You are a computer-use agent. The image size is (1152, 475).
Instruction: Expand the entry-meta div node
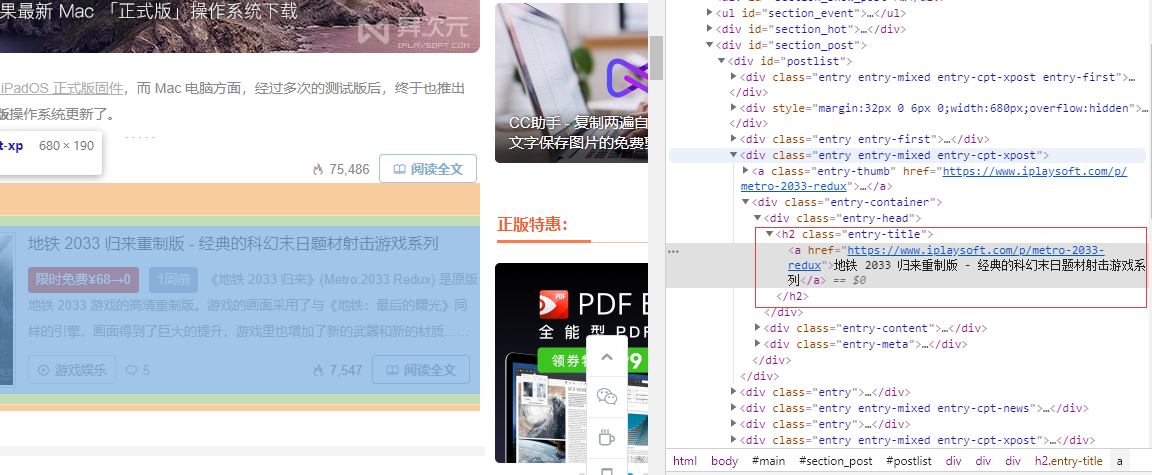coord(758,344)
